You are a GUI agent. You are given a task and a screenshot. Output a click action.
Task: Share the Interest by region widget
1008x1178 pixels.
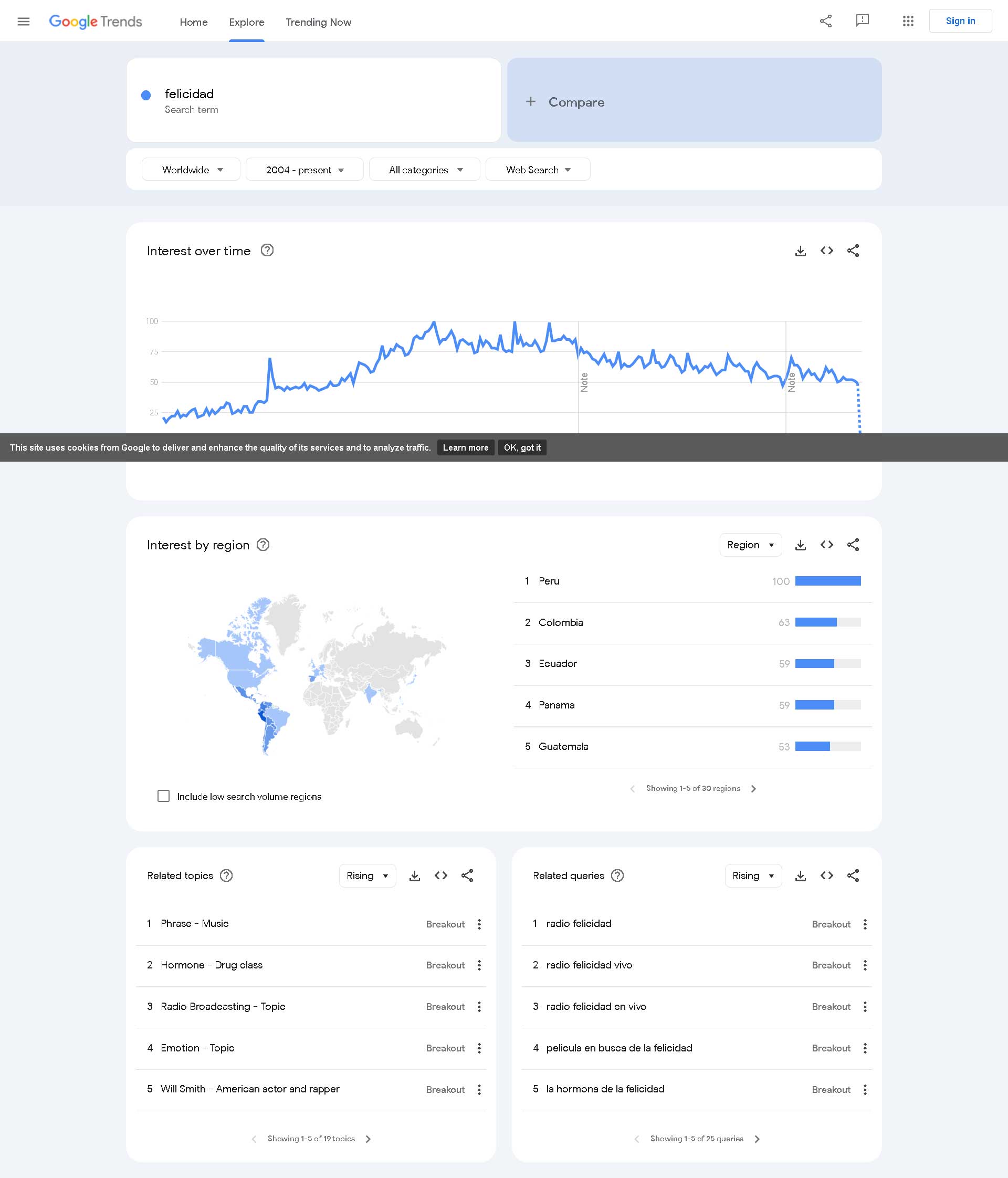(x=853, y=545)
